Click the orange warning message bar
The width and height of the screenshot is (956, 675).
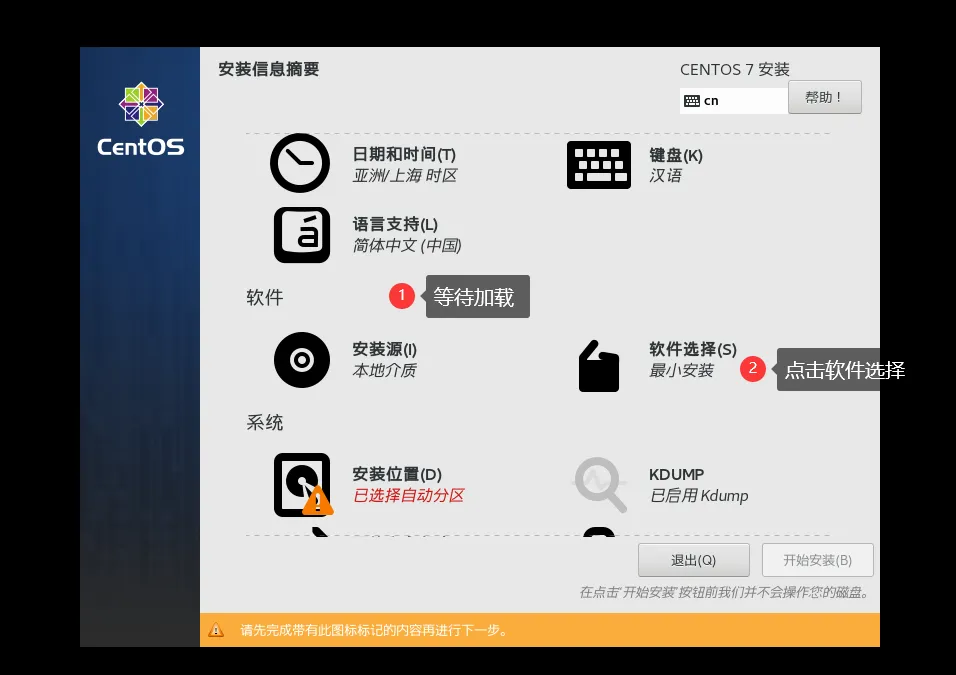click(540, 630)
